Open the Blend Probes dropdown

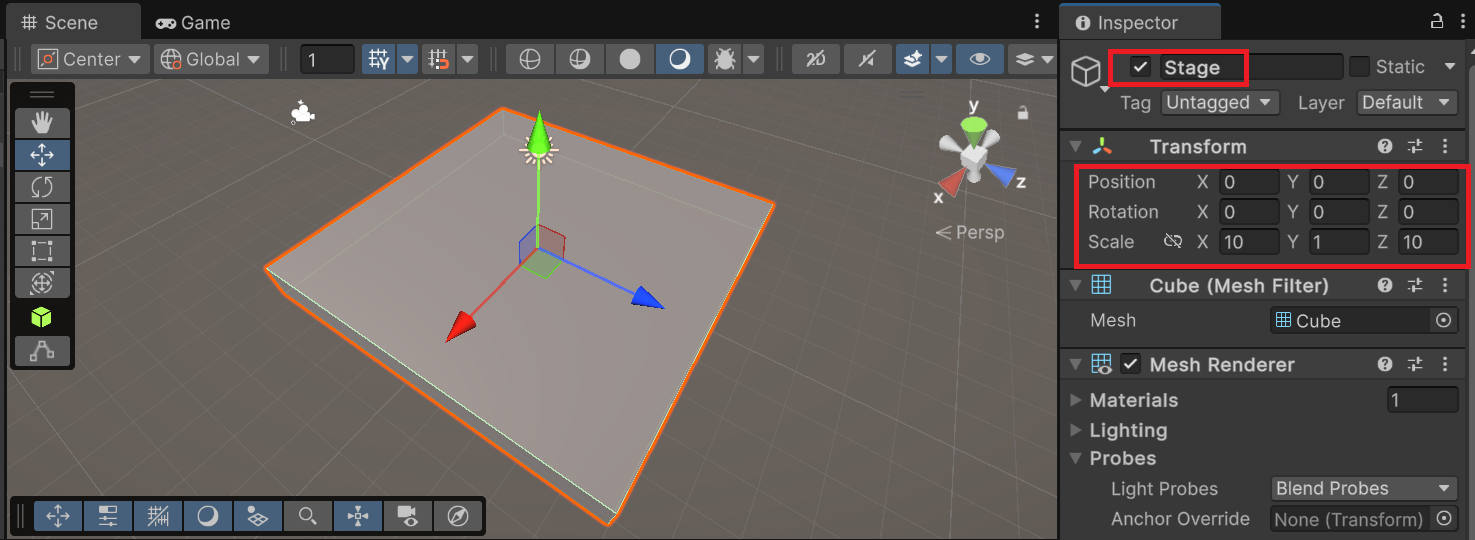click(1363, 488)
